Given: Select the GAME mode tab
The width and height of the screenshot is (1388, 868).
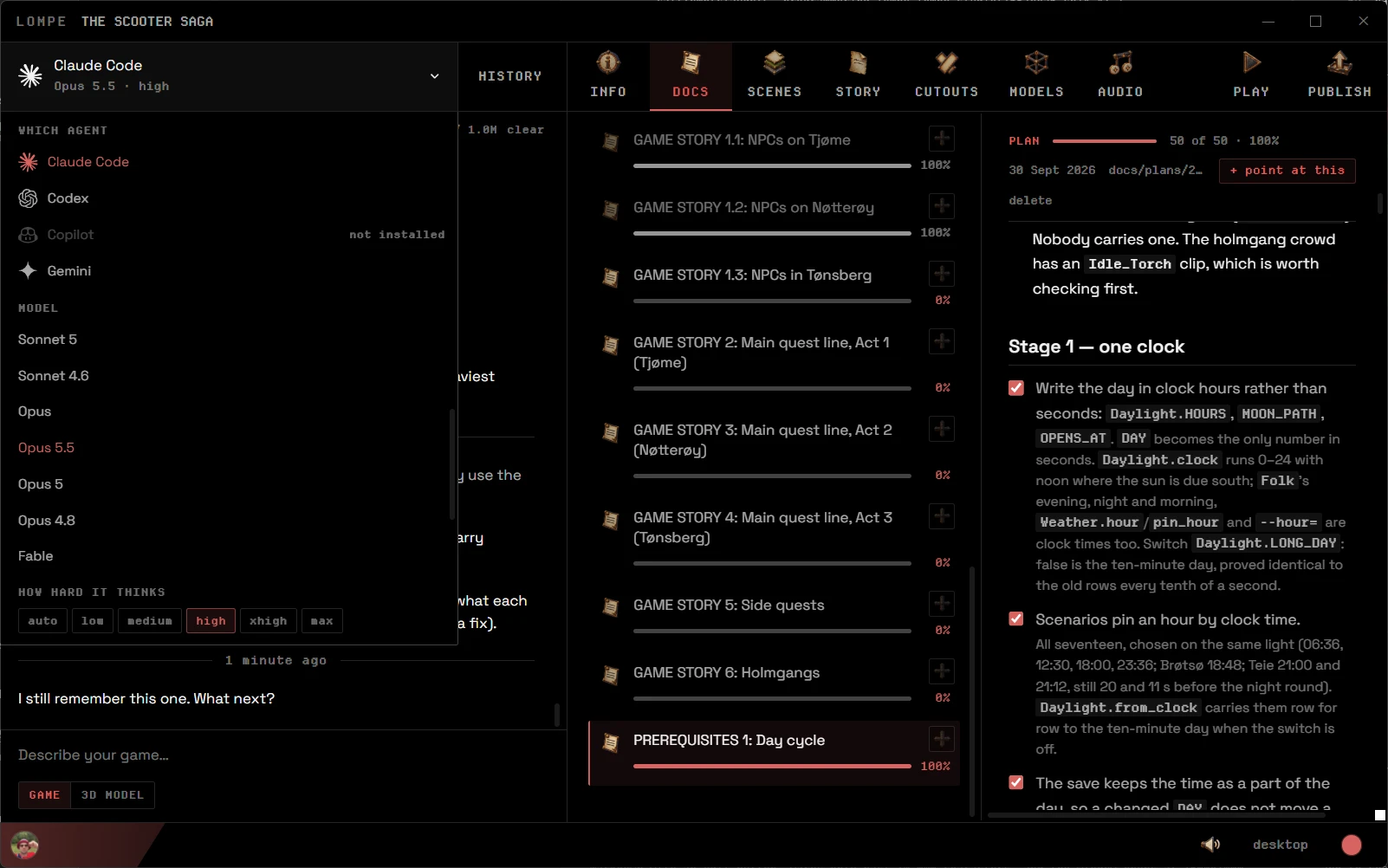Looking at the screenshot, I should click(44, 795).
